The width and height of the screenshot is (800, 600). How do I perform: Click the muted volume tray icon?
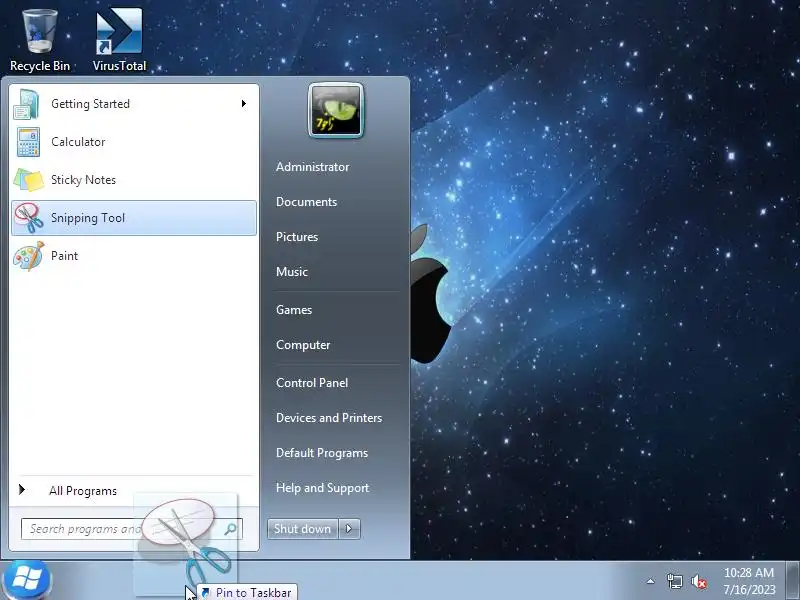pyautogui.click(x=699, y=581)
